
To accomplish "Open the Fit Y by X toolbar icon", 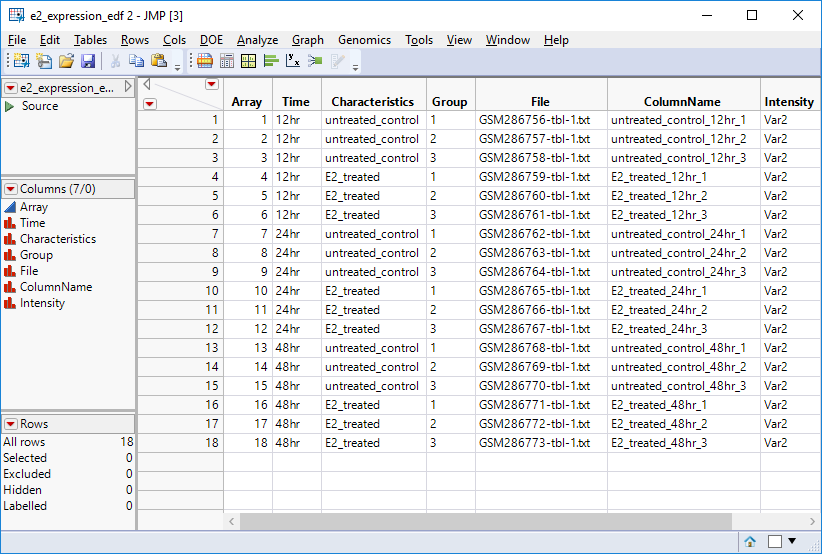I will click(x=293, y=61).
